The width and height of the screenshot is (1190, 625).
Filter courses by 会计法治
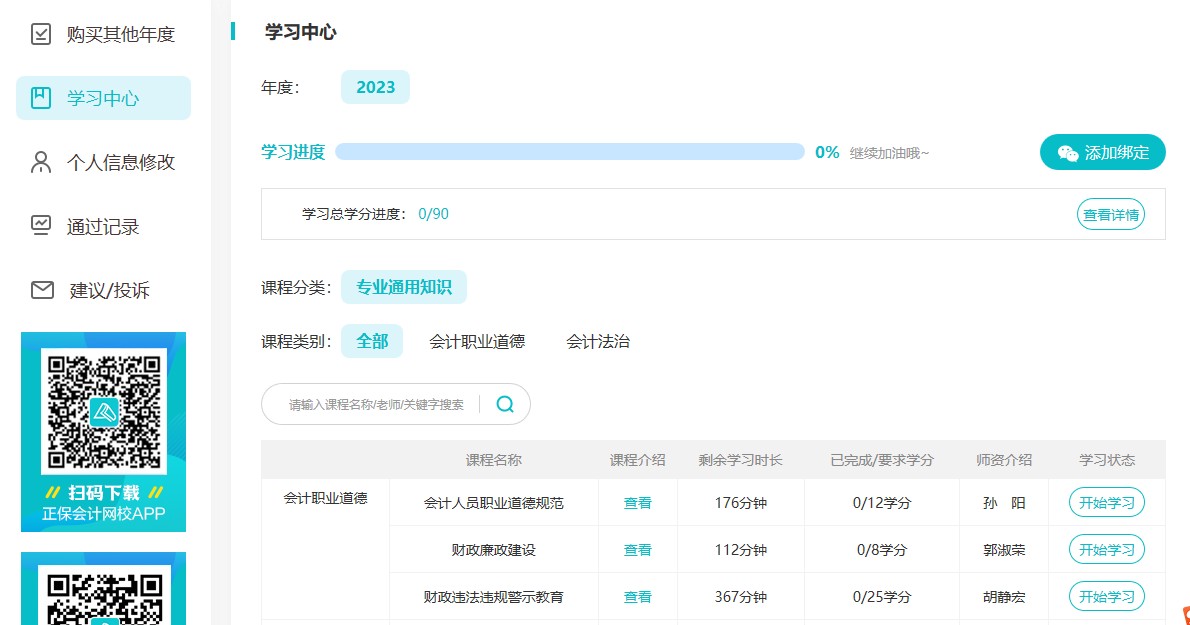coord(598,341)
